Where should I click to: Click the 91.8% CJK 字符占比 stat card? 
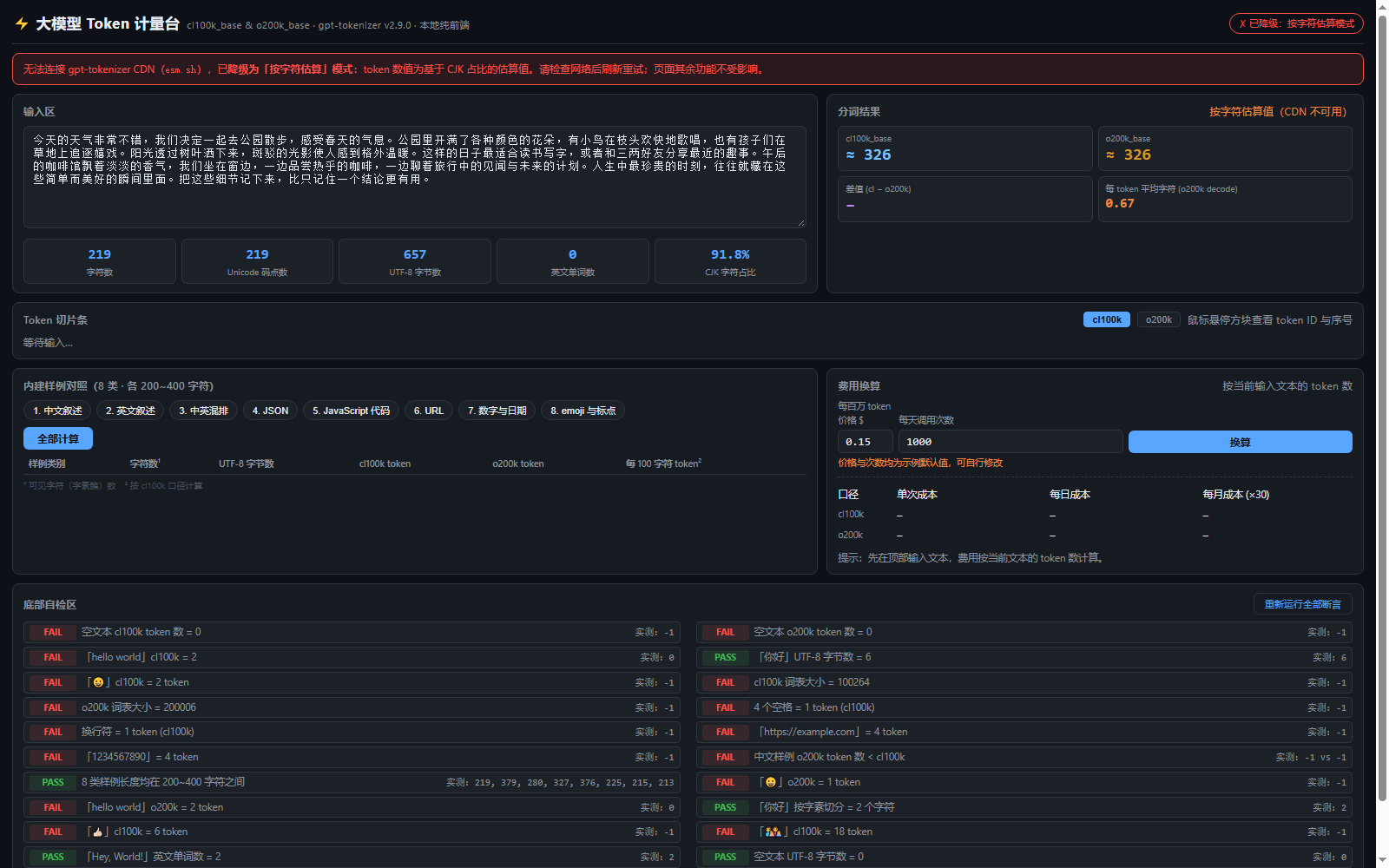click(730, 261)
